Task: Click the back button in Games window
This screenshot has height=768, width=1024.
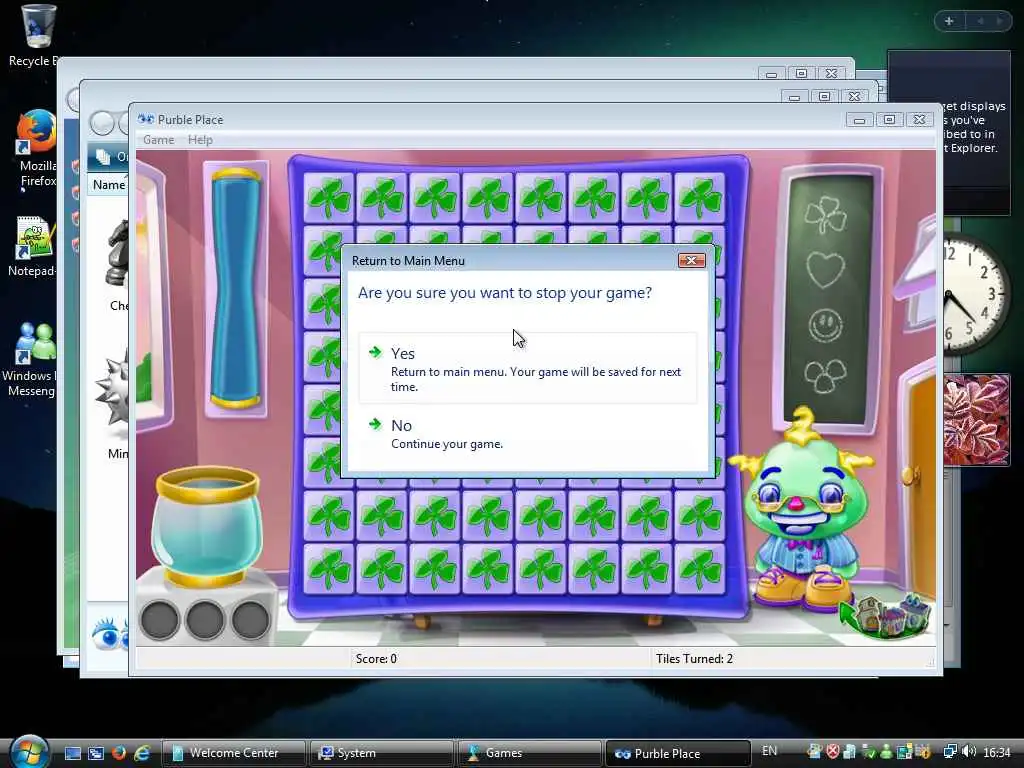Action: pyautogui.click(x=102, y=123)
